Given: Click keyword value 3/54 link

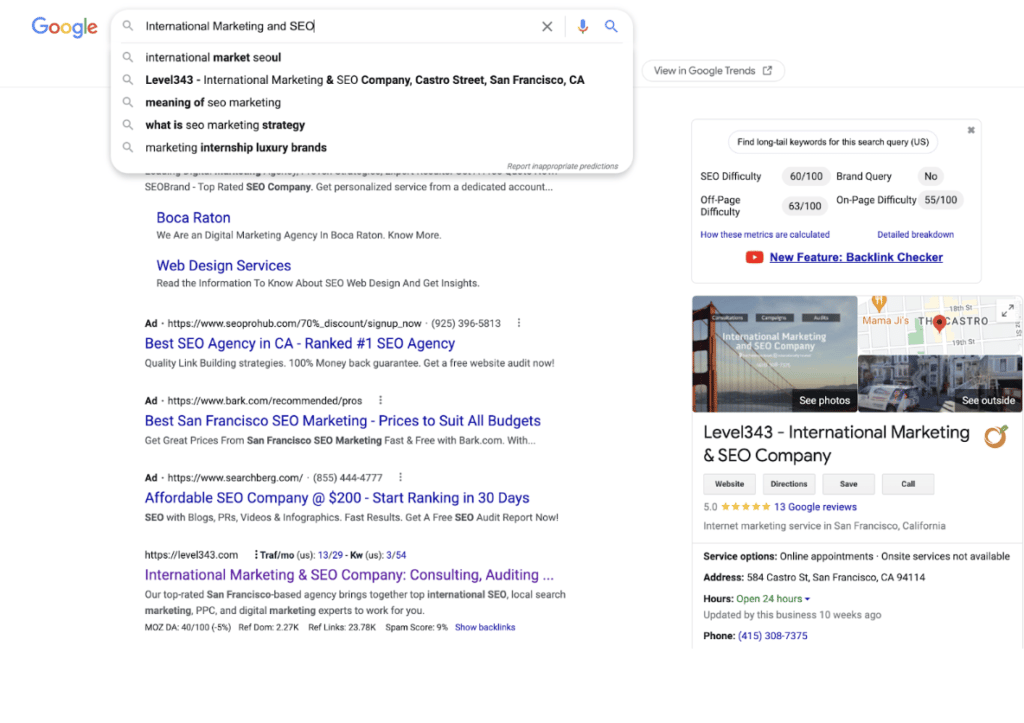Looking at the screenshot, I should coord(396,555).
